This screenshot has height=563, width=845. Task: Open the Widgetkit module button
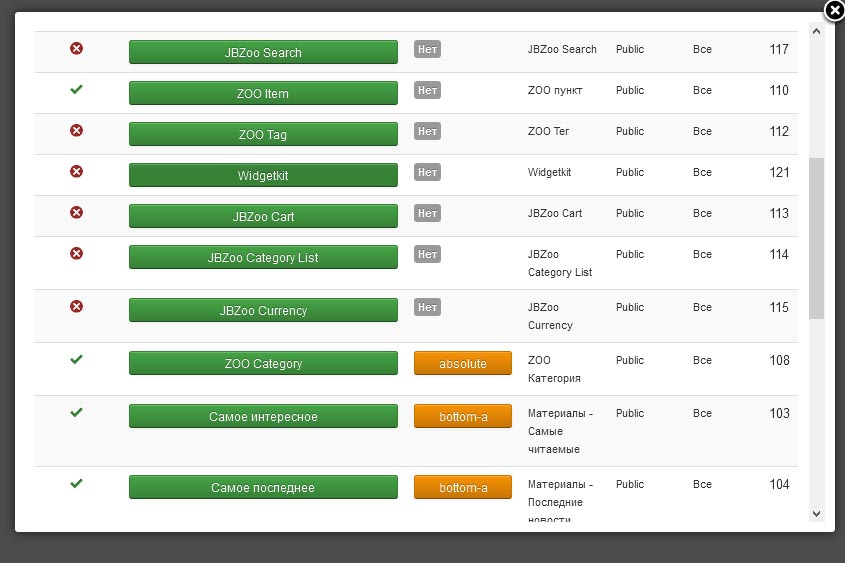[263, 176]
